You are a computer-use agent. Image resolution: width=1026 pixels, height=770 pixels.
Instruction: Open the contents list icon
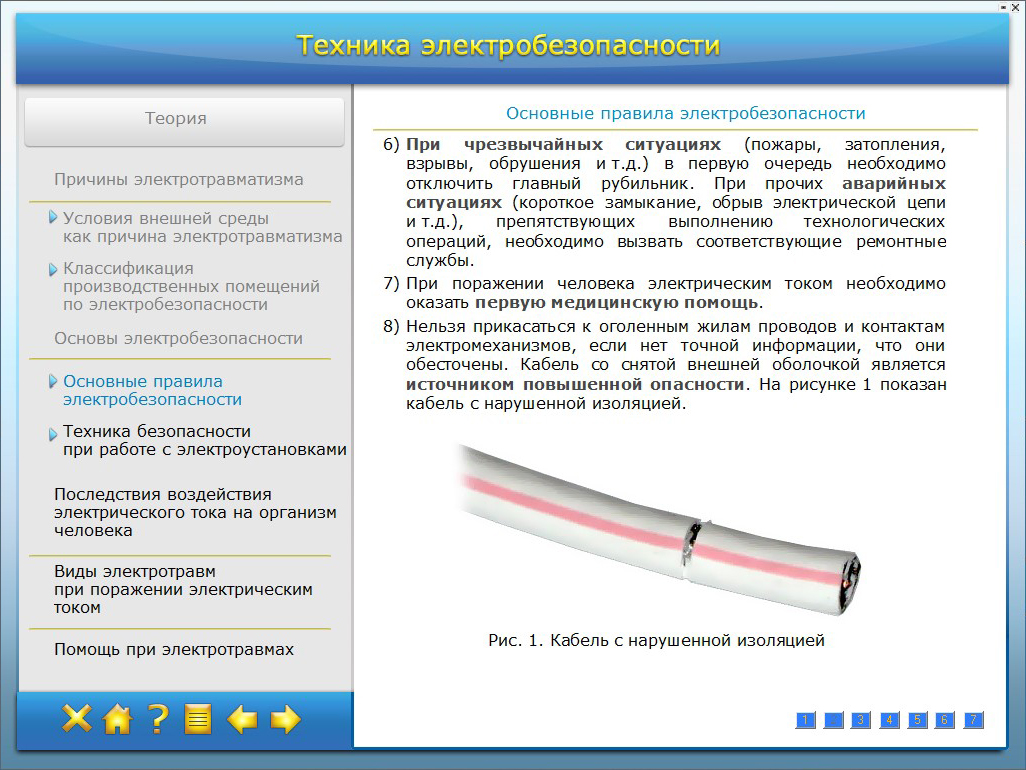[198, 718]
